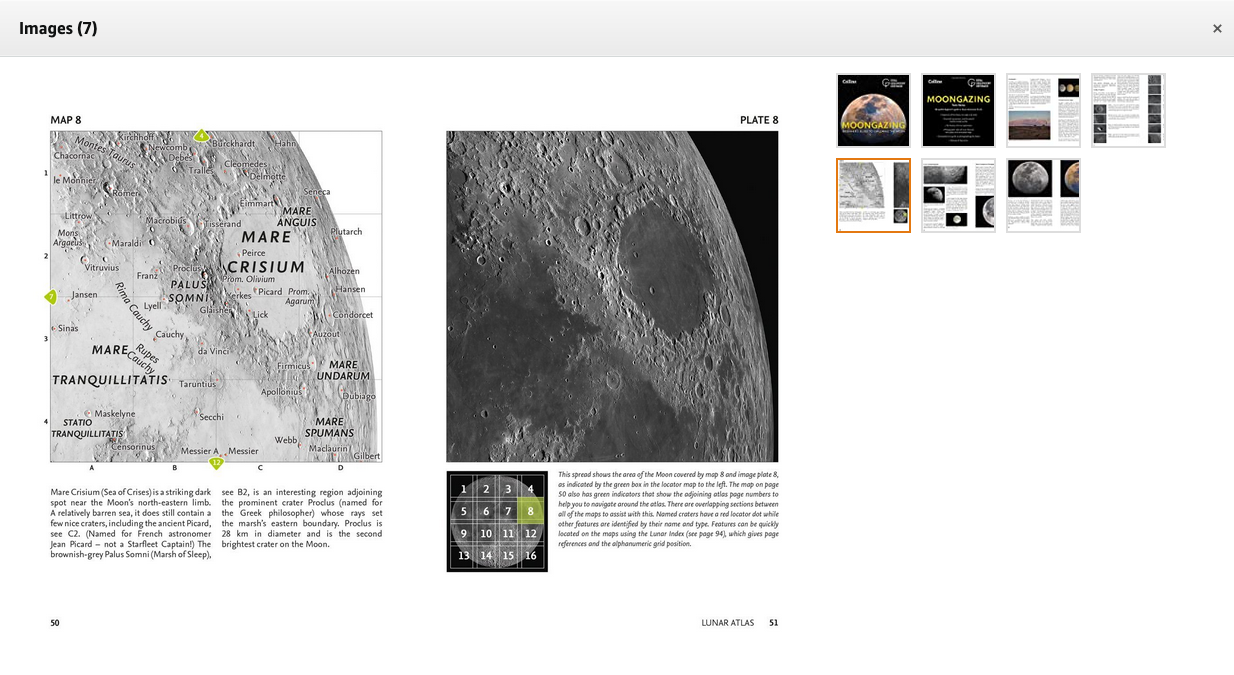The image size is (1234, 675).
Task: Select cell 1 in the plate locator grid
Action: tap(463, 488)
